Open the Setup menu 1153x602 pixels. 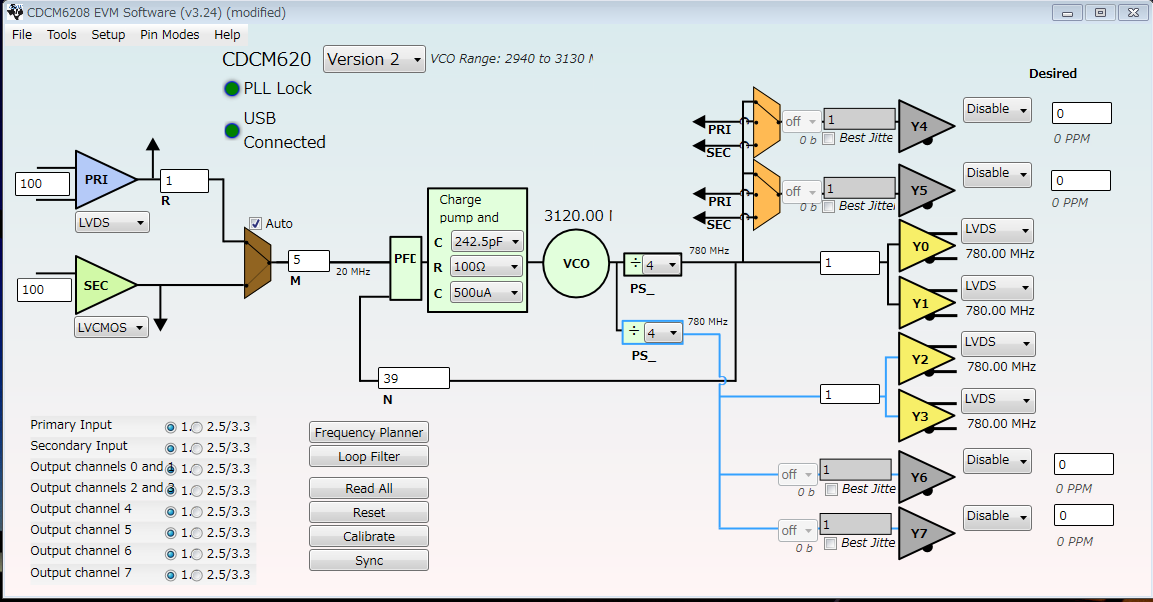(108, 35)
